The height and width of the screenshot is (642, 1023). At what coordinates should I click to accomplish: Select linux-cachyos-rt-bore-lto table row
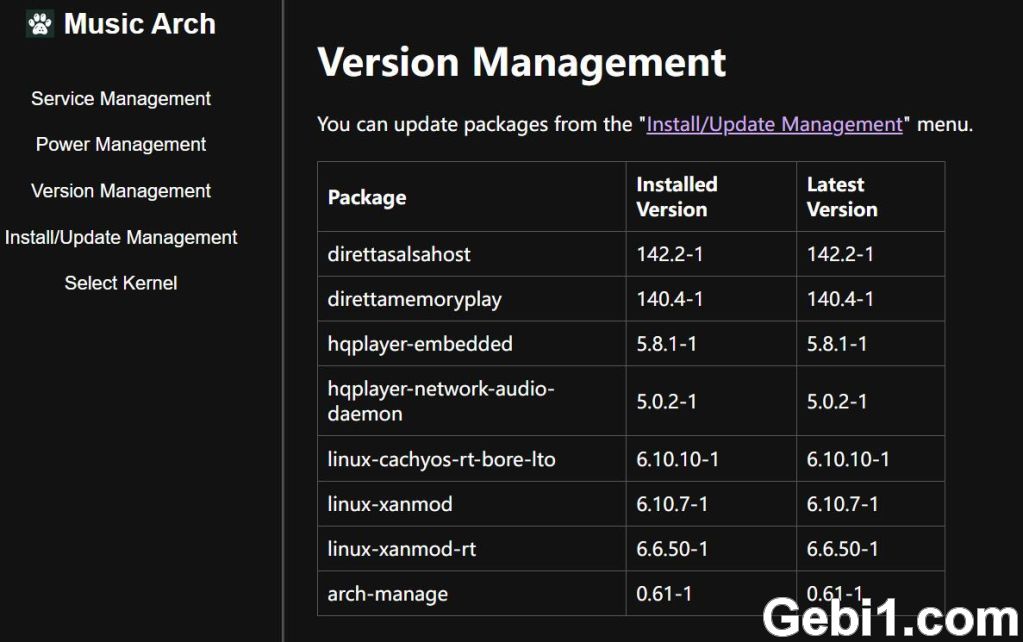pyautogui.click(x=631, y=459)
